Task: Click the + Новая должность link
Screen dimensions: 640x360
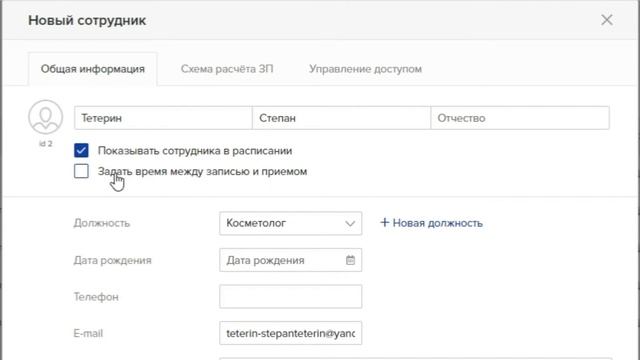Action: coord(431,223)
